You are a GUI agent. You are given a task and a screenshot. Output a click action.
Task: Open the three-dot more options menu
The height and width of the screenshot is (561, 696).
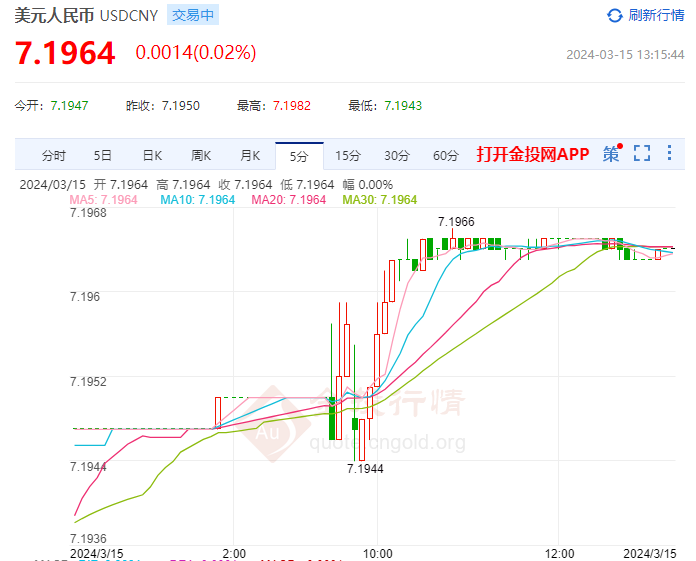669,153
